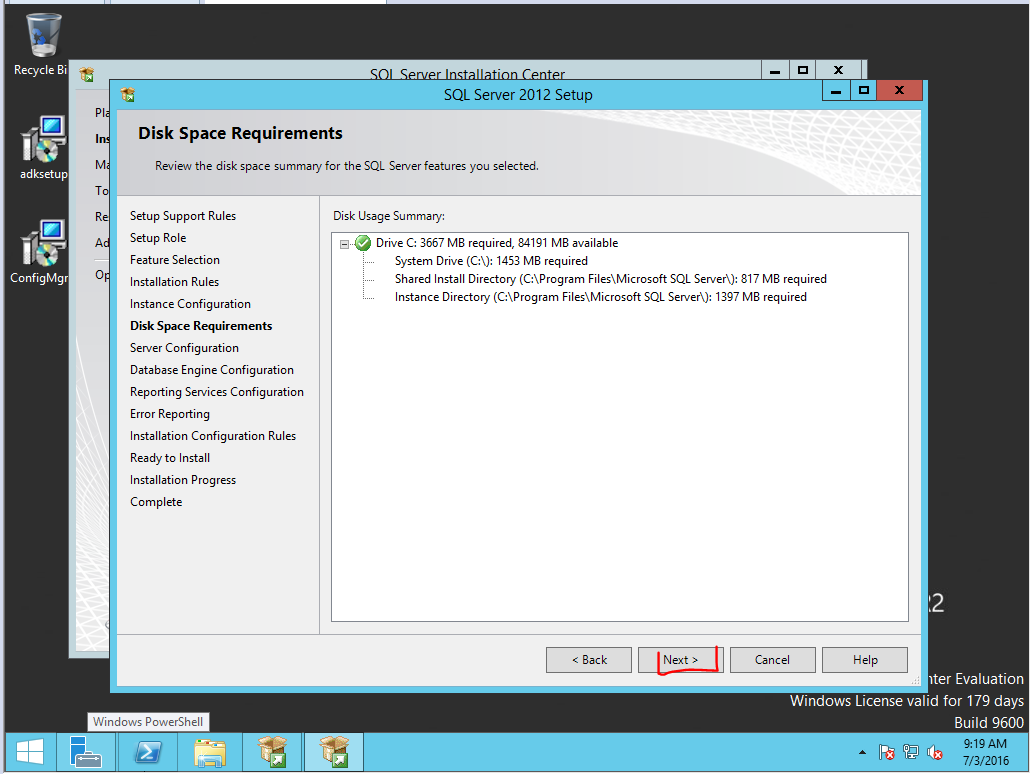Click the Database Engine Configuration step
The image size is (1031, 774).
click(x=212, y=370)
